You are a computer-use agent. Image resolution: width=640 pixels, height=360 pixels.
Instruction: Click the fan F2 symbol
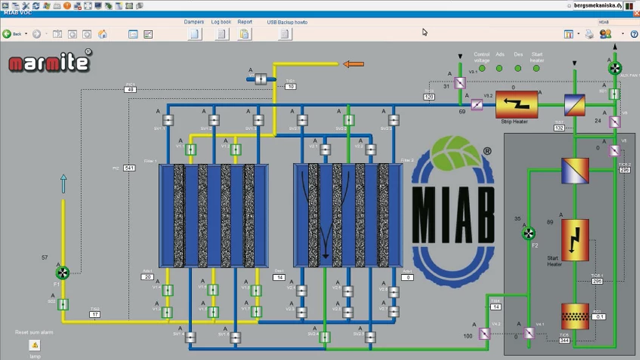(x=529, y=233)
